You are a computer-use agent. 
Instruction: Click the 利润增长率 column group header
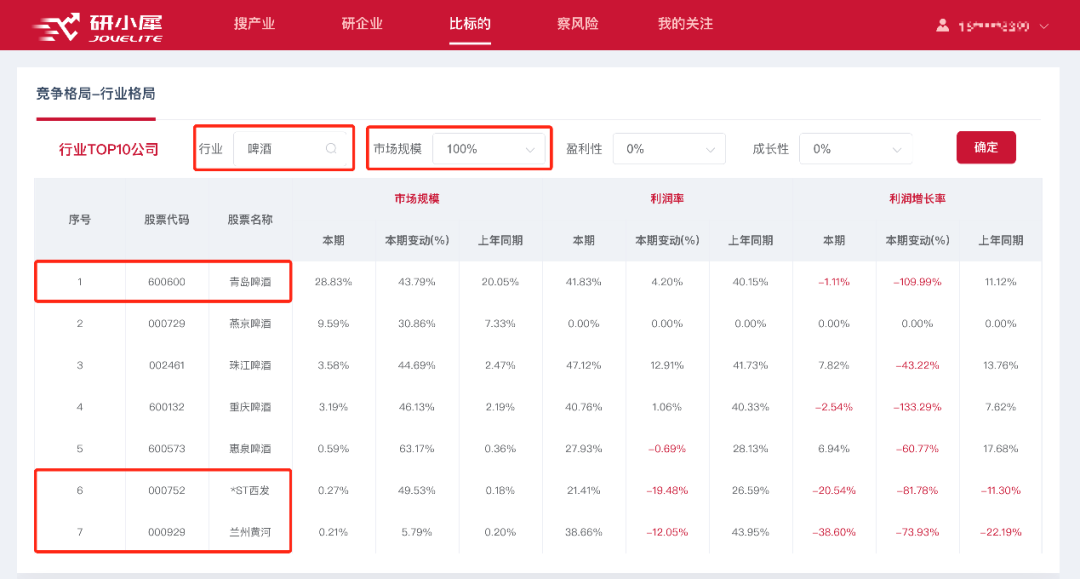pos(917,199)
